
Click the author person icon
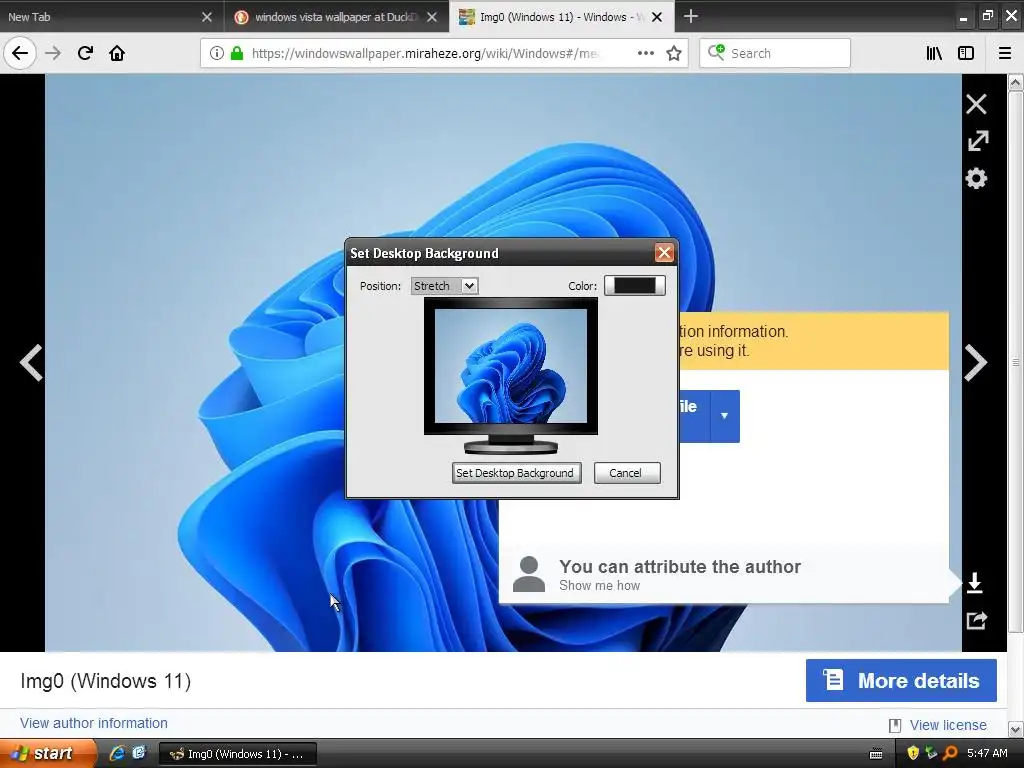[x=529, y=575]
